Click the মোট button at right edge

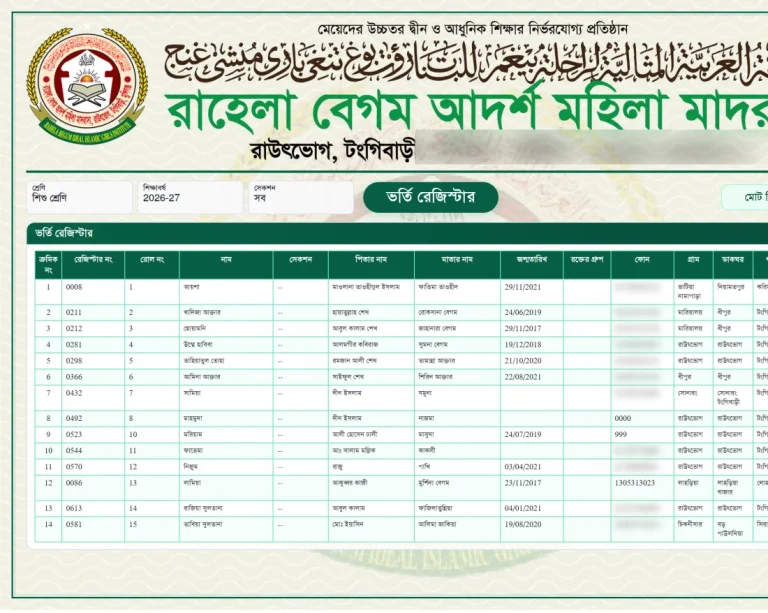pyautogui.click(x=745, y=197)
